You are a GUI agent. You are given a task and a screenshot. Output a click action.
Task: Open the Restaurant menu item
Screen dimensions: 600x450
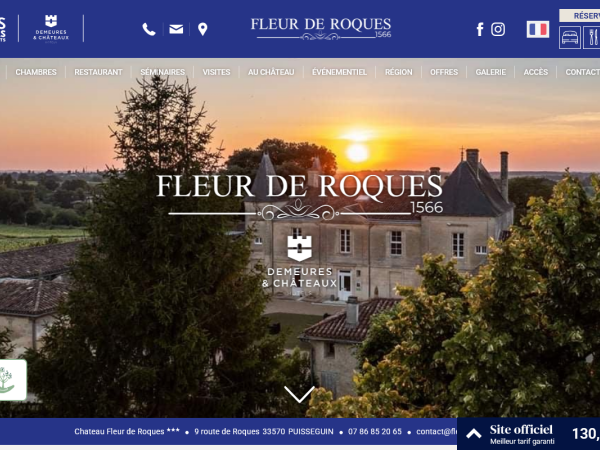tap(98, 72)
